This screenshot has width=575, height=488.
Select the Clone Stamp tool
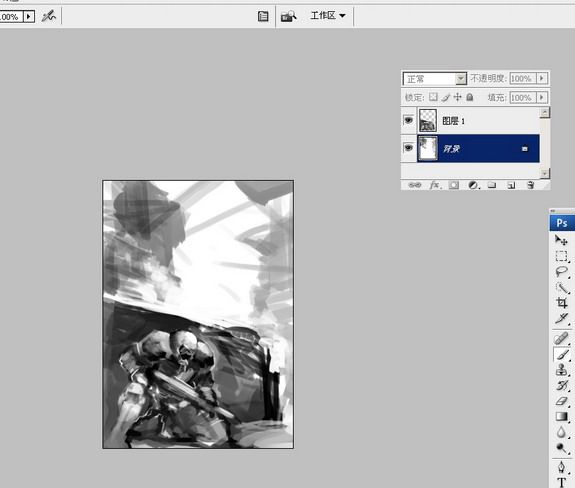pyautogui.click(x=561, y=370)
